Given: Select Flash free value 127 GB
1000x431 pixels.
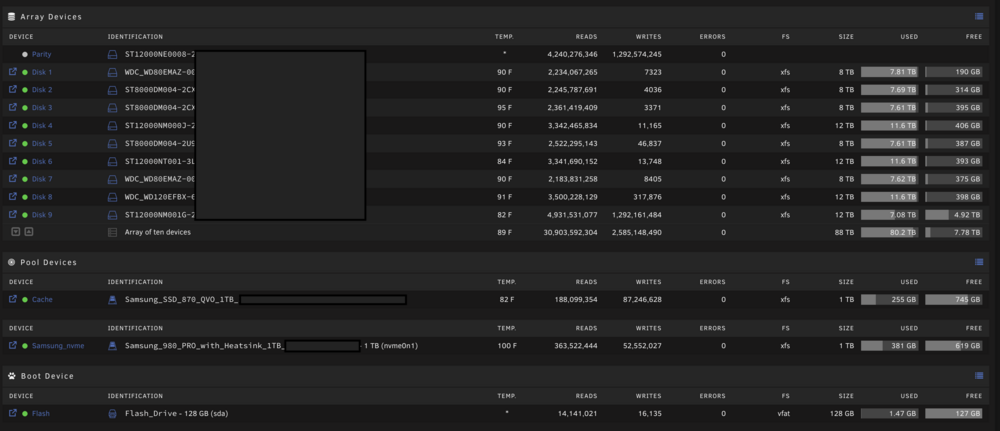Looking at the screenshot, I should tap(968, 414).
